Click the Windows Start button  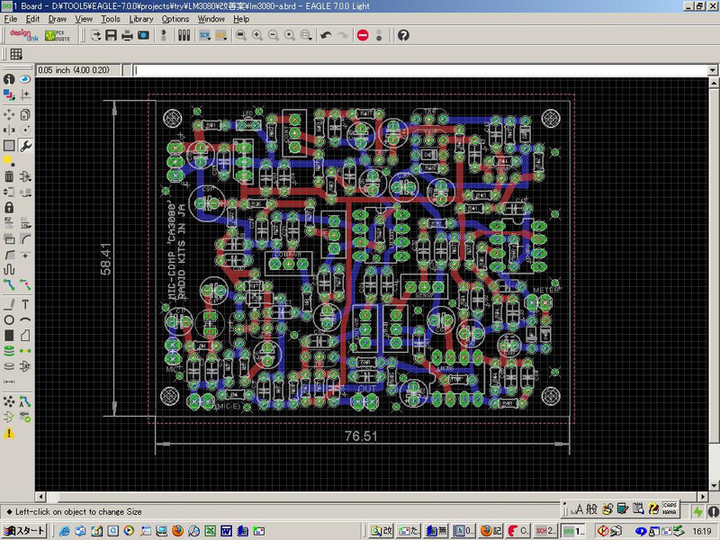pos(24,530)
